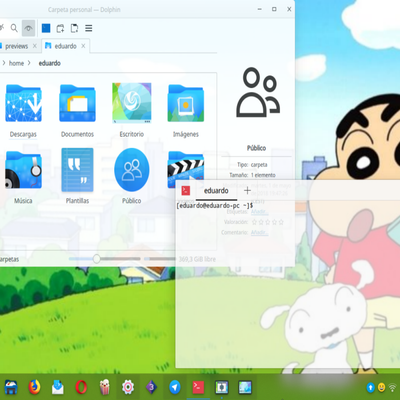Select the eduardo tab in the terminal window
Screen dimensions: 400x400
tap(216, 191)
